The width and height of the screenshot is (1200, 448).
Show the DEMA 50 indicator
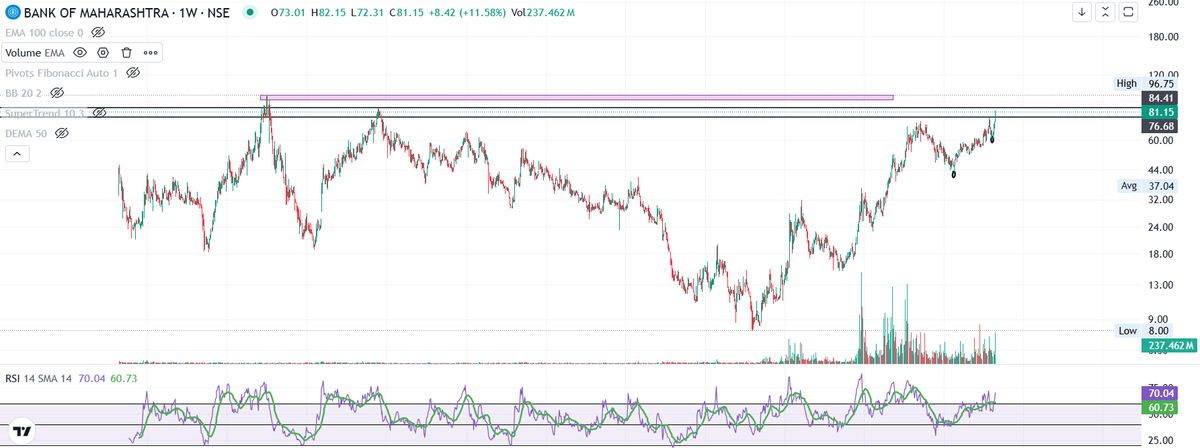(61, 133)
